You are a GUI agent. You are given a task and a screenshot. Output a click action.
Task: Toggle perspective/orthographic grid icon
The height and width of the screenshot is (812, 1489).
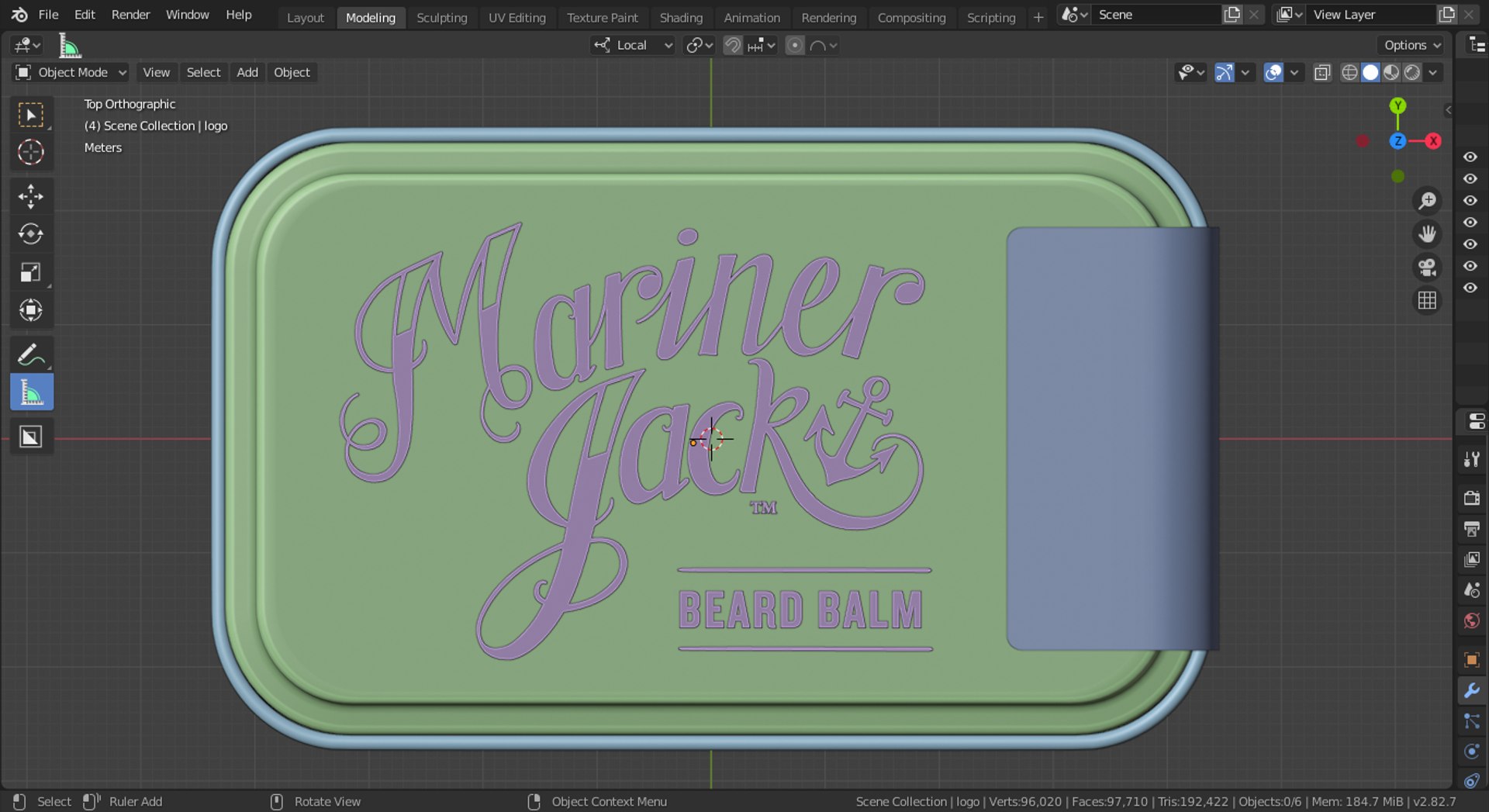point(1427,301)
